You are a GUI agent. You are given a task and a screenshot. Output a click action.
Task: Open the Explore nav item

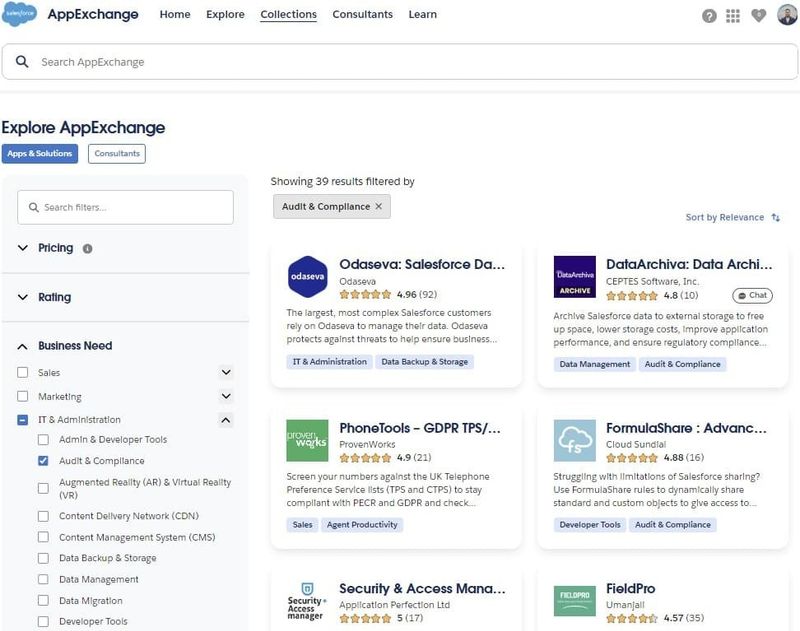coord(225,14)
